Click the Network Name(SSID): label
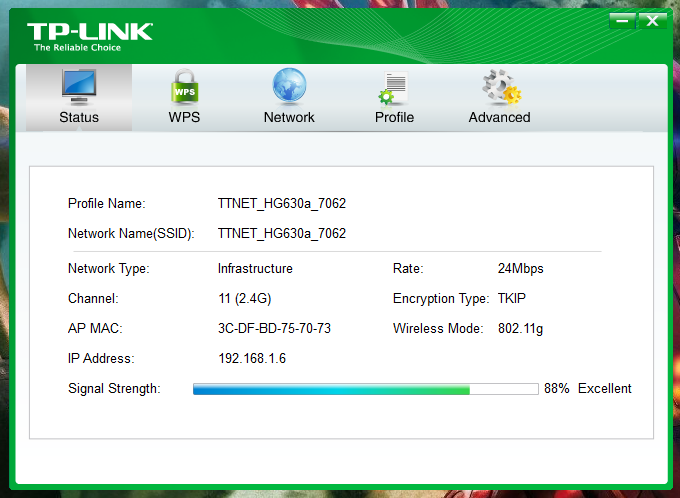 click(x=131, y=233)
